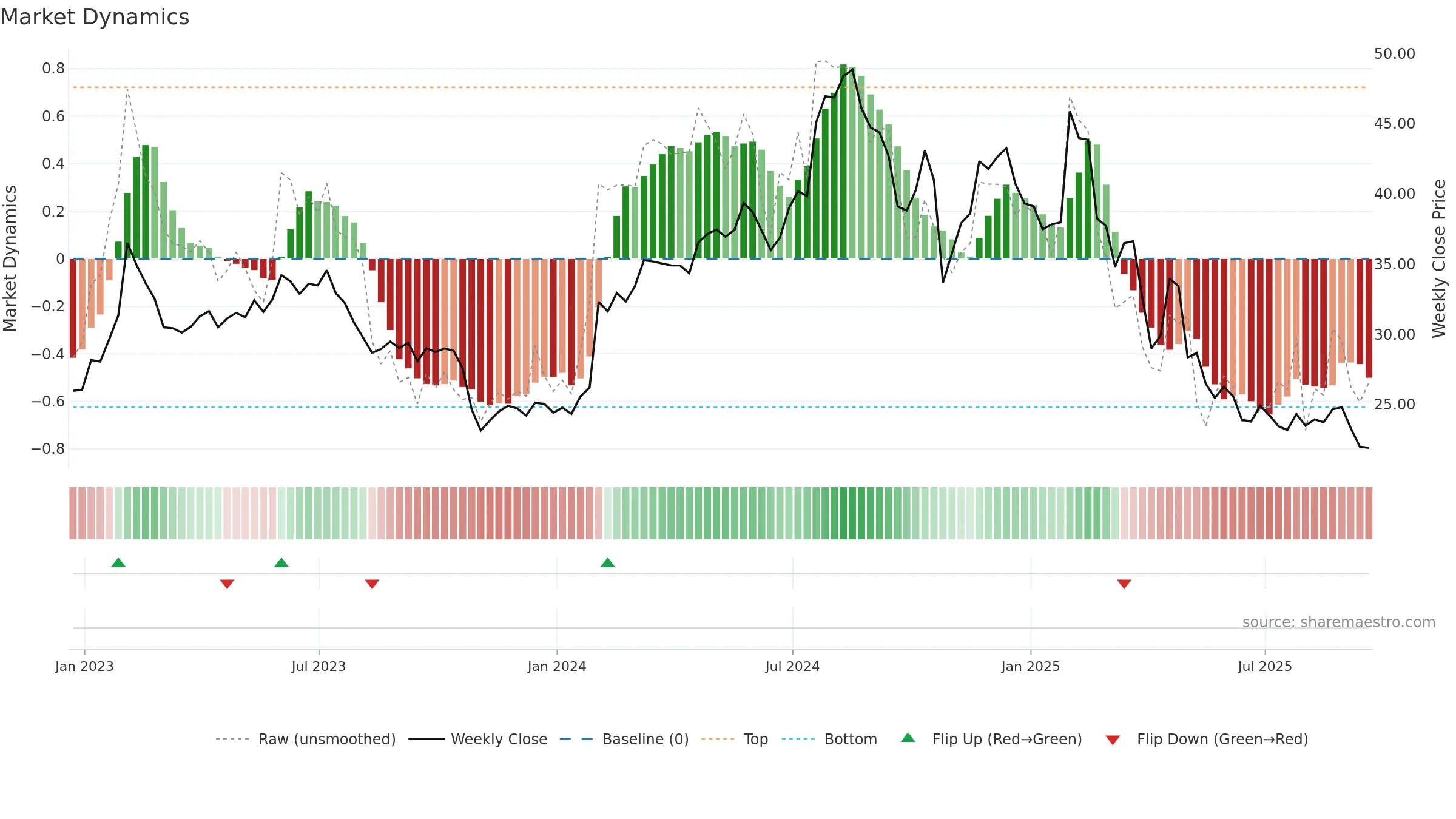Click the Jul 2023 x-axis label
The image size is (1456, 819).
click(318, 666)
